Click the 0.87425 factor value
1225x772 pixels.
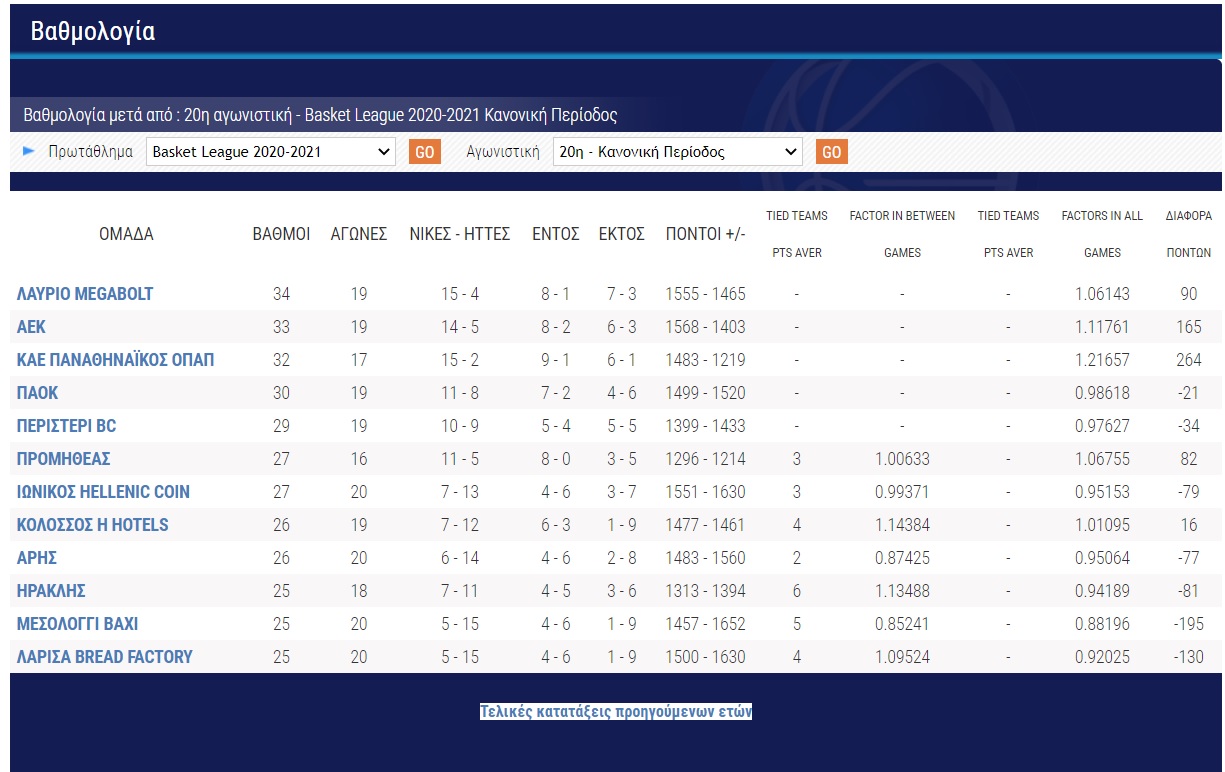[902, 558]
